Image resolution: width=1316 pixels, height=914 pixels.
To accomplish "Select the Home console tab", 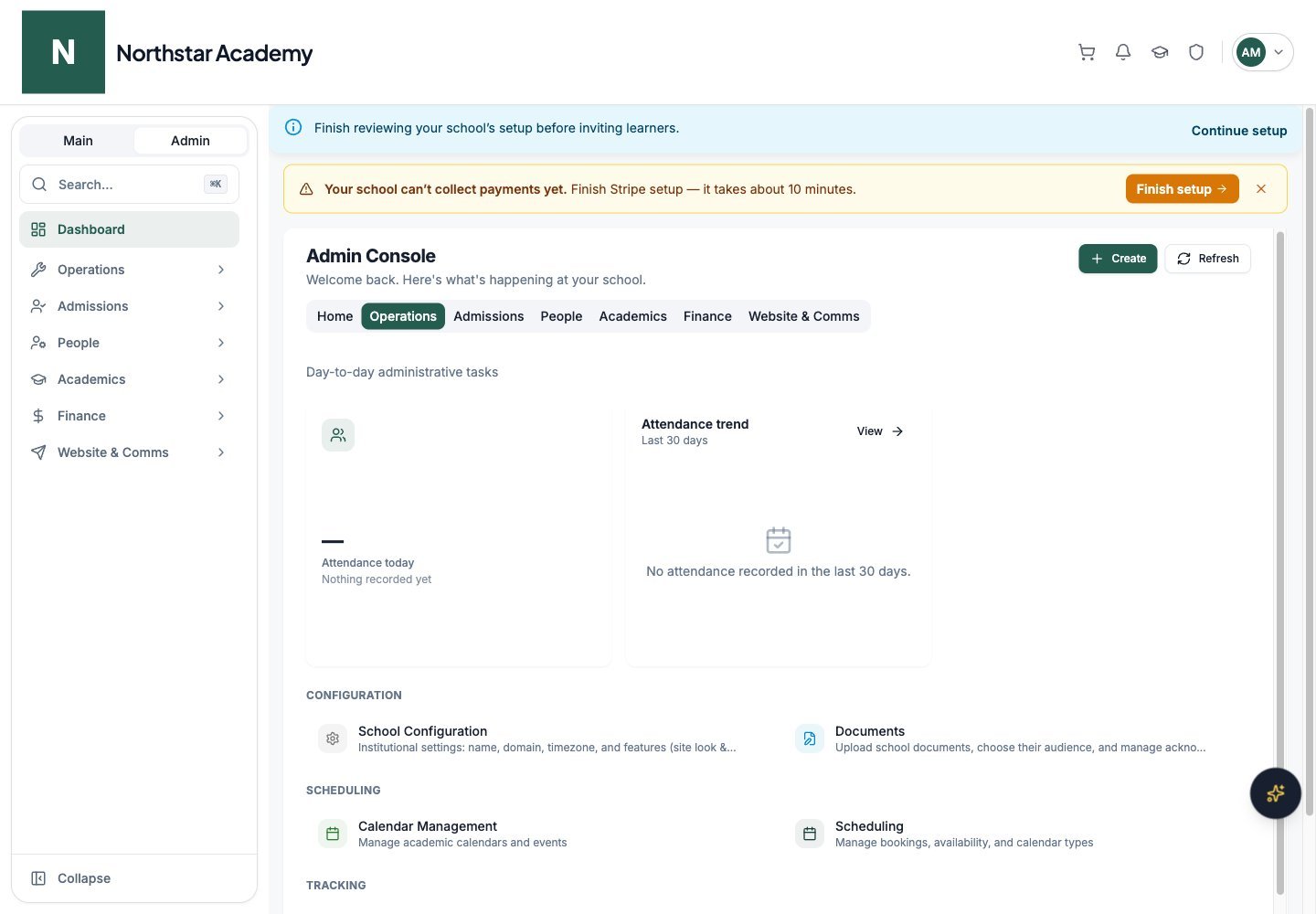I will click(334, 316).
